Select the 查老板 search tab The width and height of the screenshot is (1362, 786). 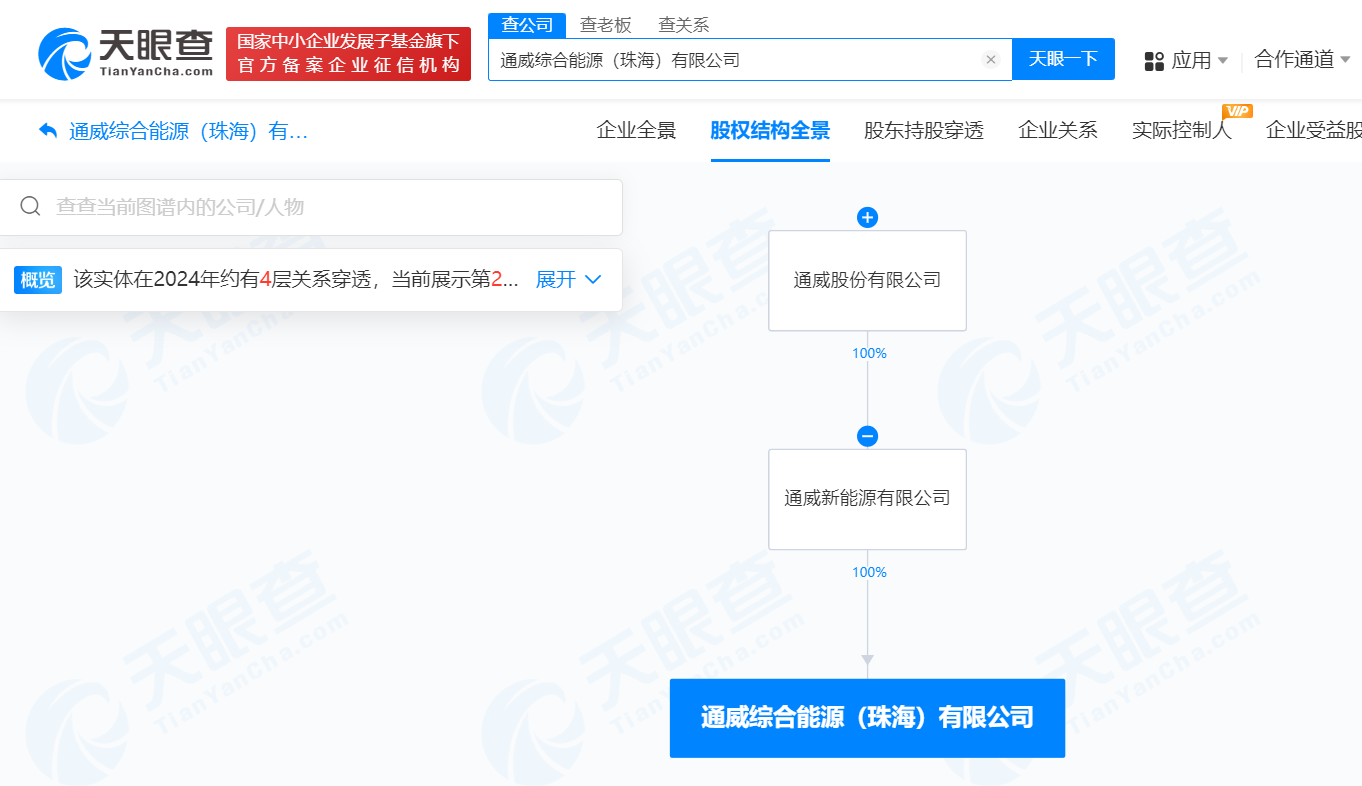606,26
